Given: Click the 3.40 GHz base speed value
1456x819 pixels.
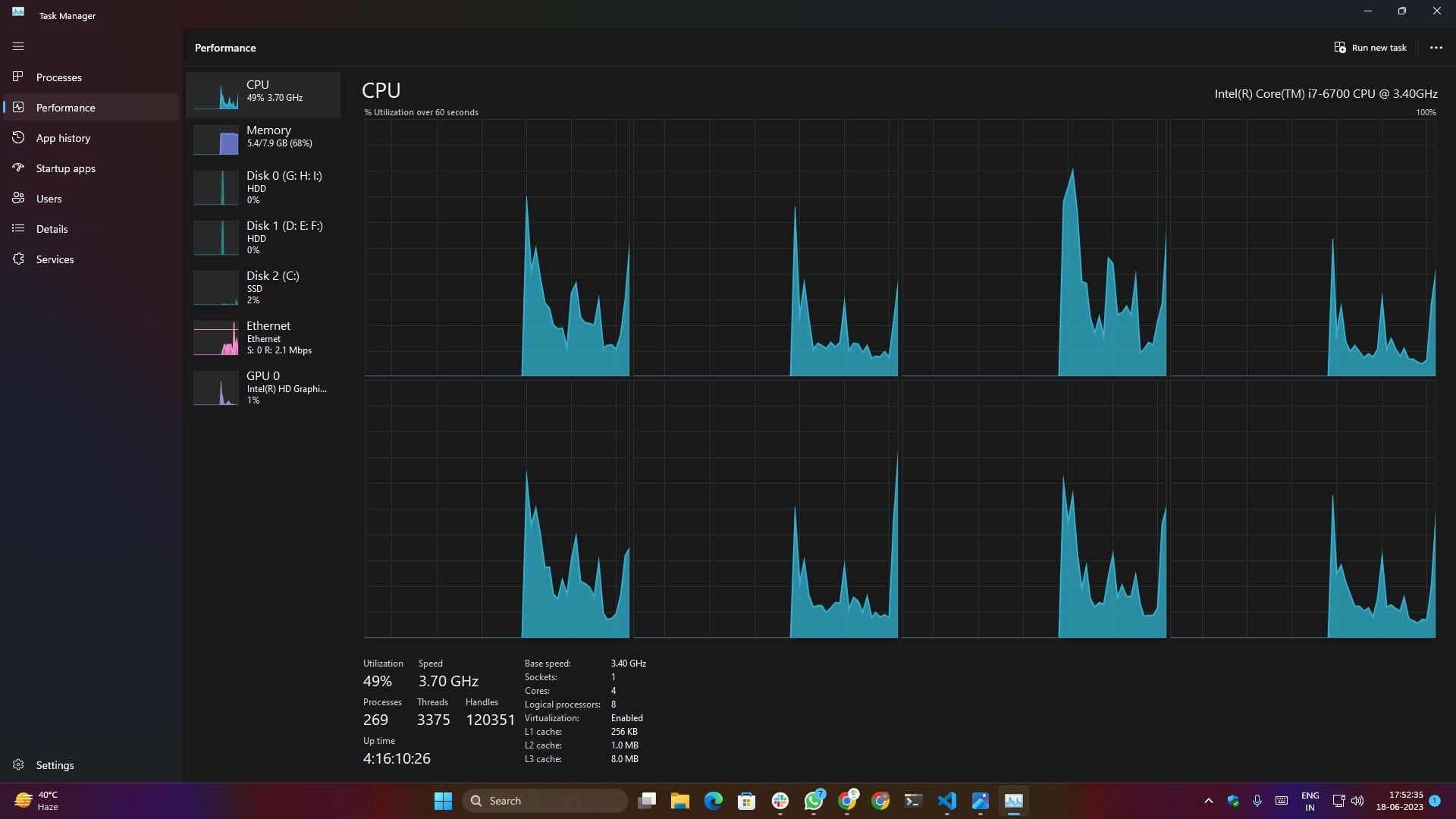Looking at the screenshot, I should (629, 664).
